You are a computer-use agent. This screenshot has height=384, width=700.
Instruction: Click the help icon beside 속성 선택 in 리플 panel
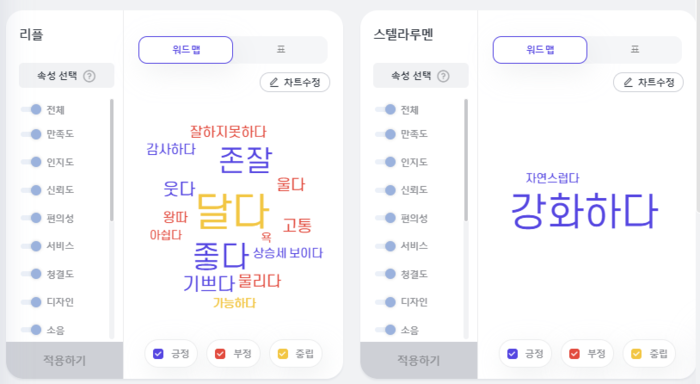[89, 76]
